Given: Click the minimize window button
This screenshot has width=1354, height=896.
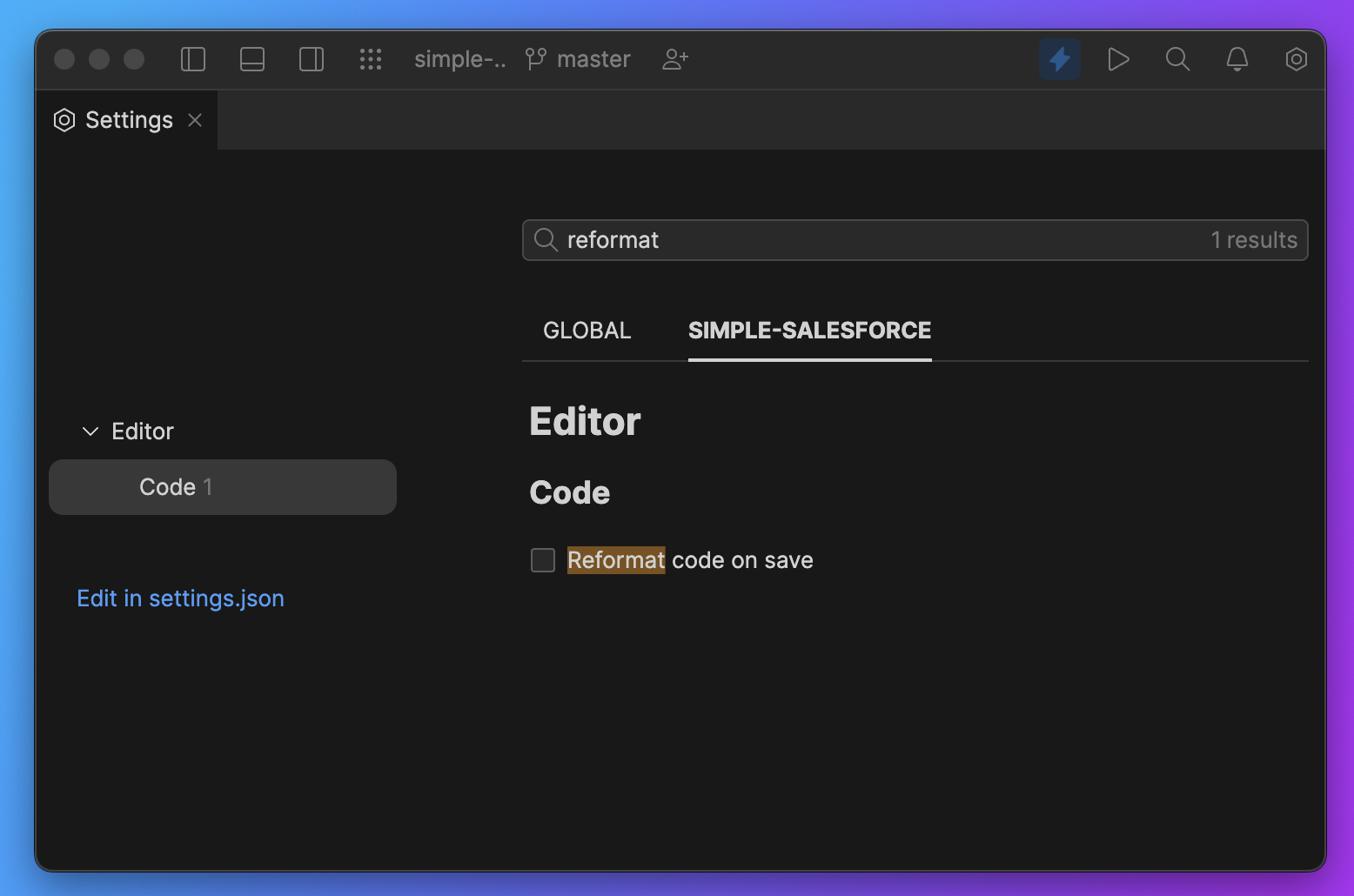Looking at the screenshot, I should click(99, 59).
